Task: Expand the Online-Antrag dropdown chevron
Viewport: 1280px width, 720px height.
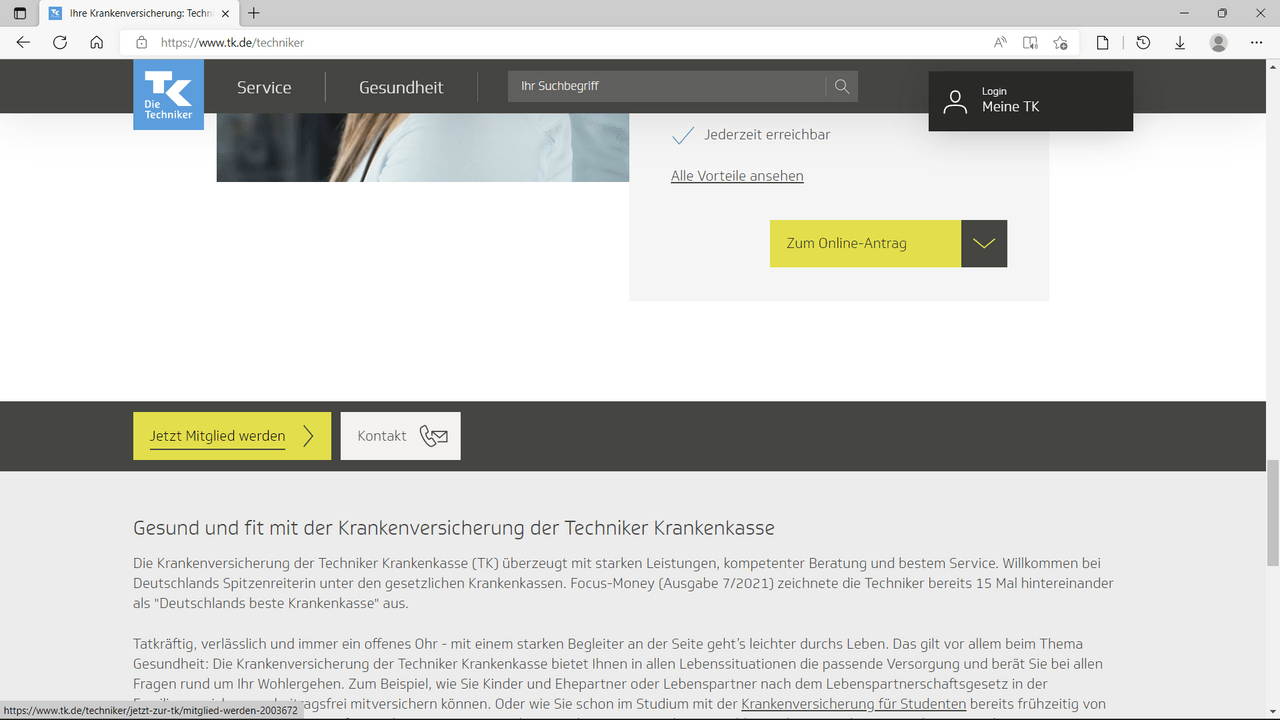Action: pyautogui.click(x=984, y=243)
